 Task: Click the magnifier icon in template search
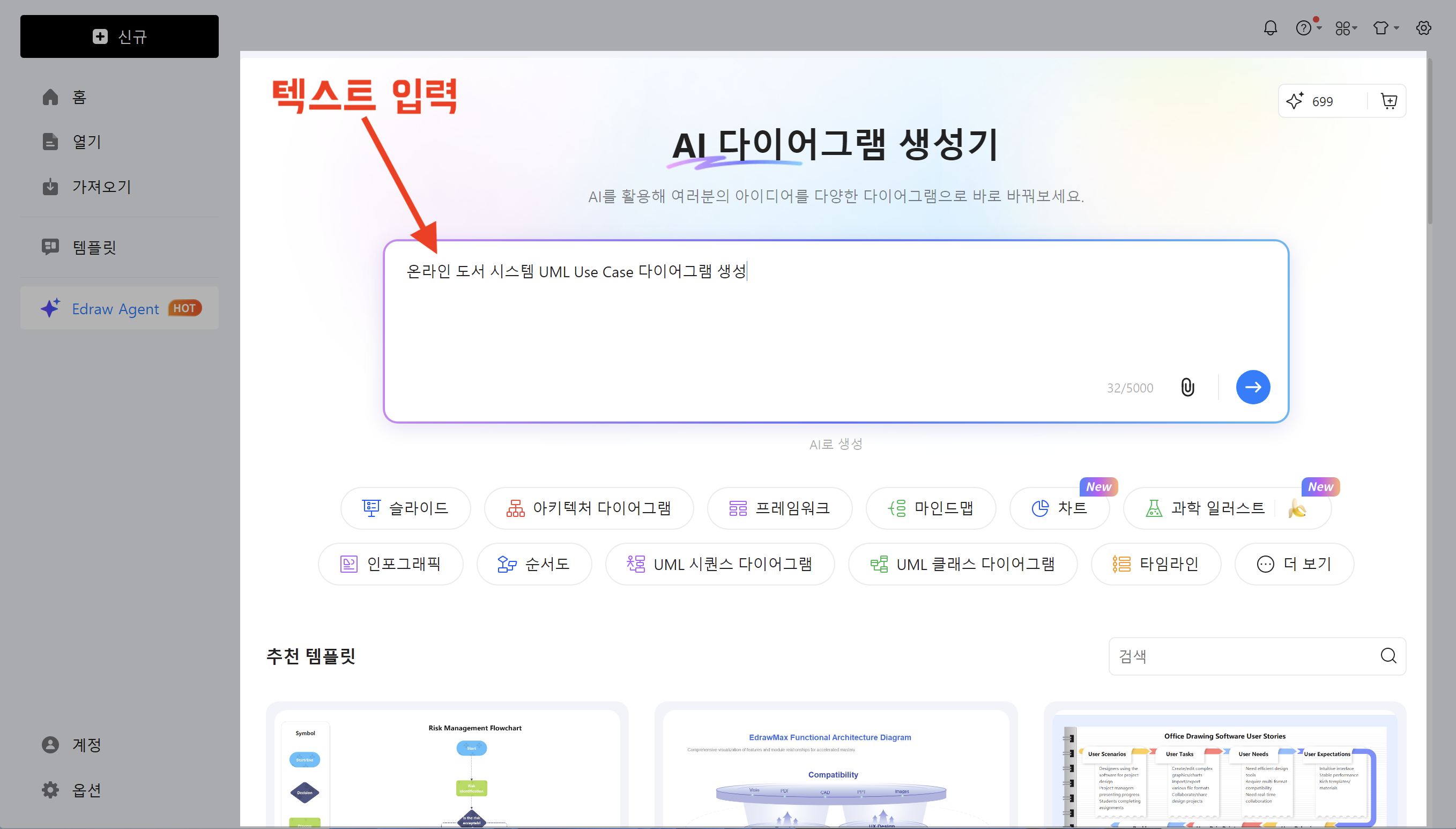[1388, 656]
